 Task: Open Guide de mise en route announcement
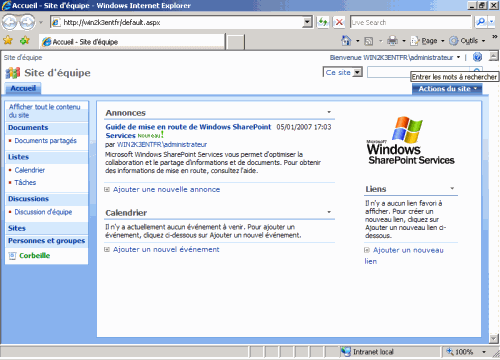[x=188, y=131]
